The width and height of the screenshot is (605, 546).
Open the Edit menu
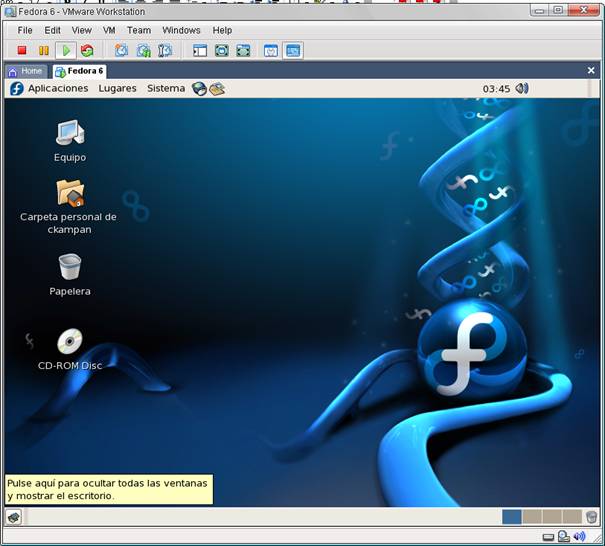52,30
